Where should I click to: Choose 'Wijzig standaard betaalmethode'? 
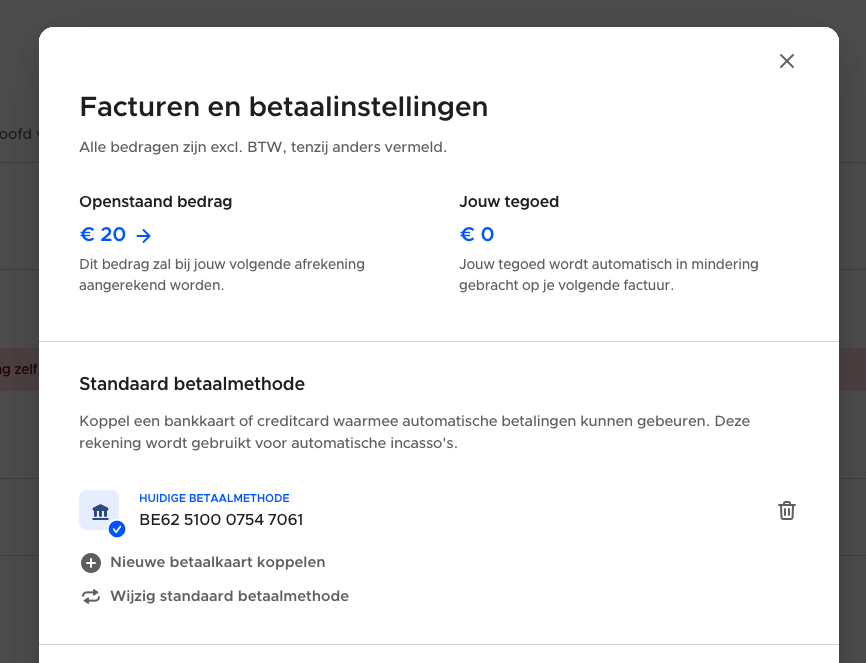tap(230, 596)
